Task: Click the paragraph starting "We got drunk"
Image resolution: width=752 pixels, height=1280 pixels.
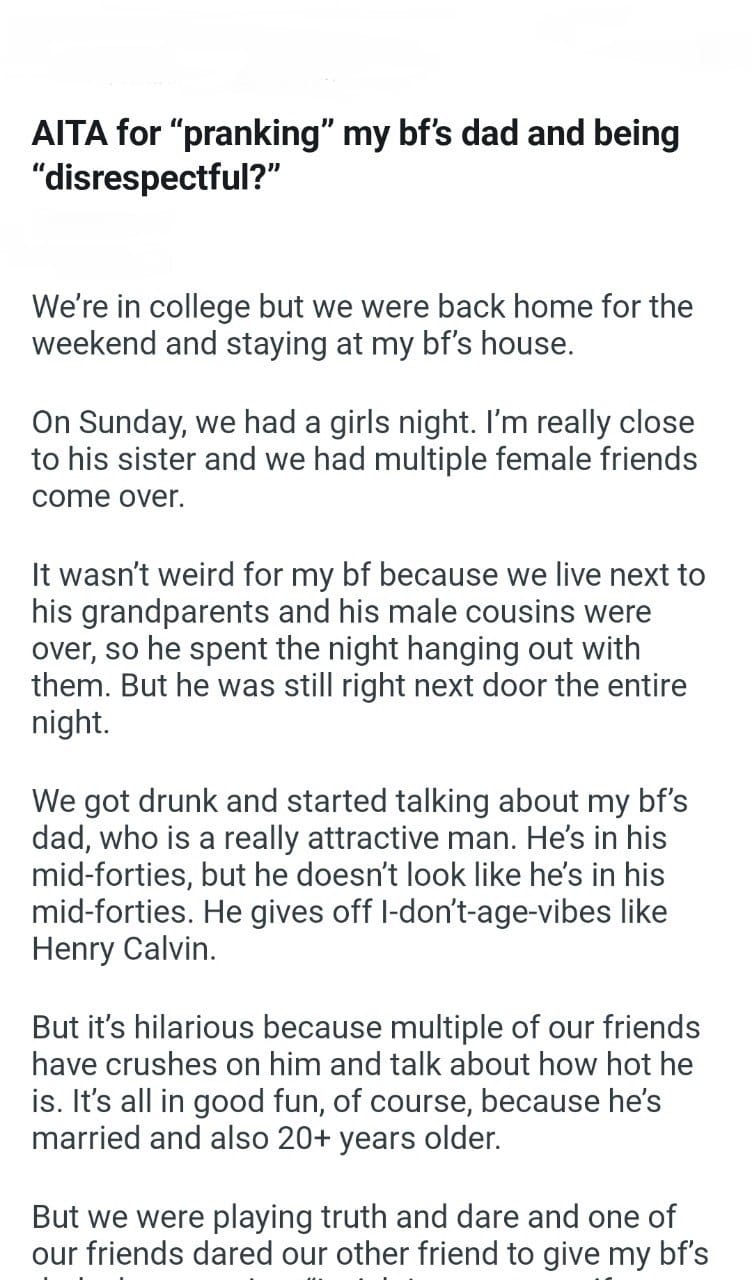Action: coord(360,875)
